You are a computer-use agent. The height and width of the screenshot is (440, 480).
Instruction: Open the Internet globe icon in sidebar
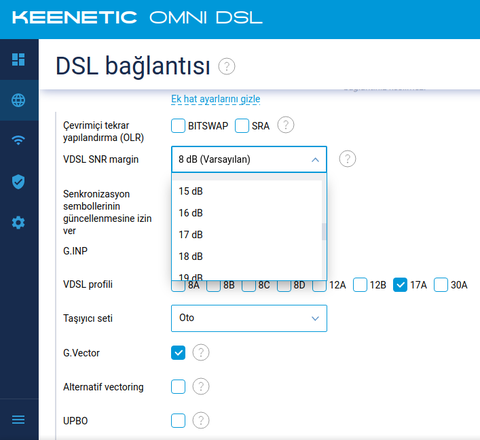(x=18, y=100)
